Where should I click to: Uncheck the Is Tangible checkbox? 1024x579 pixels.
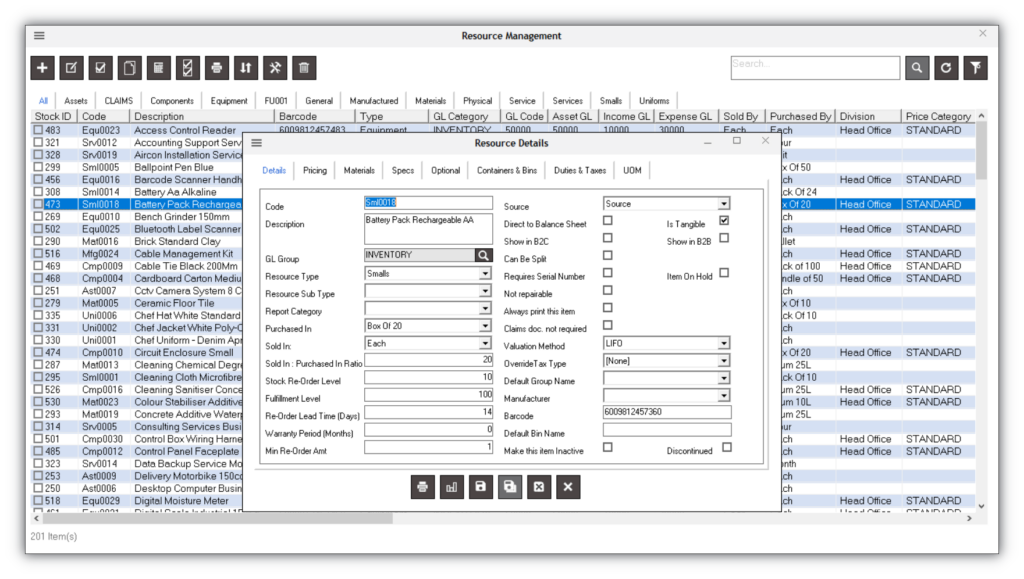(724, 221)
